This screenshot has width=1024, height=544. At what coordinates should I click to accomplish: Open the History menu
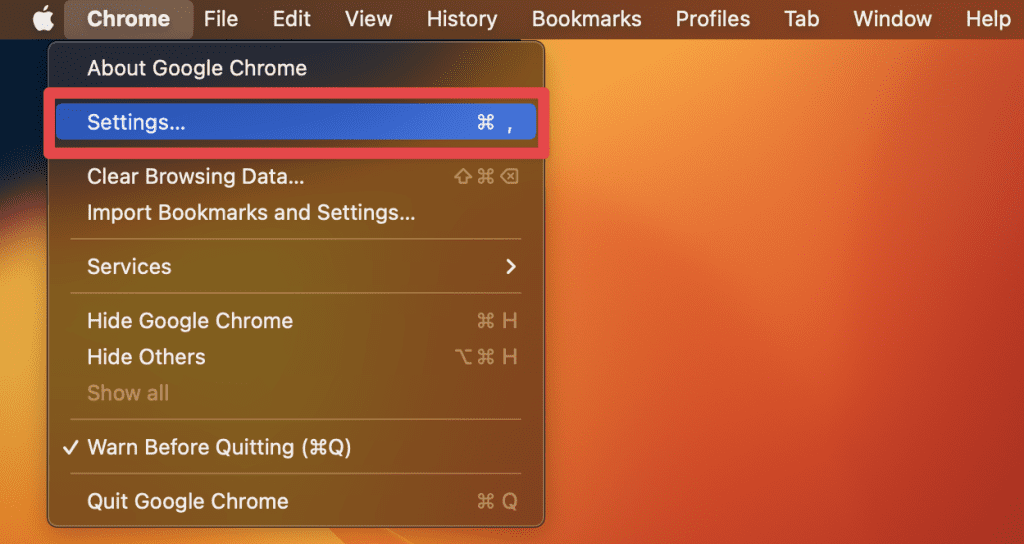461,19
